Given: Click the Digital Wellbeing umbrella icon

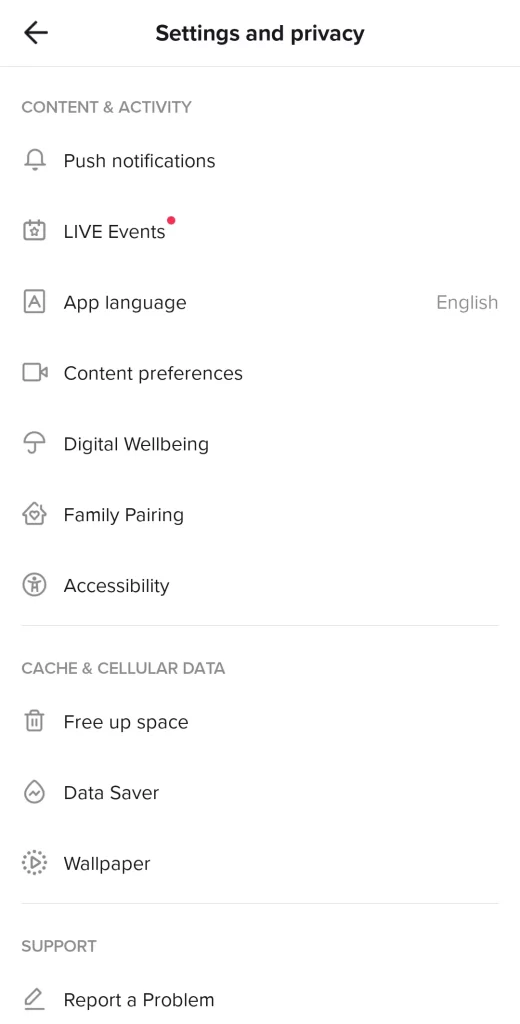Looking at the screenshot, I should (34, 444).
